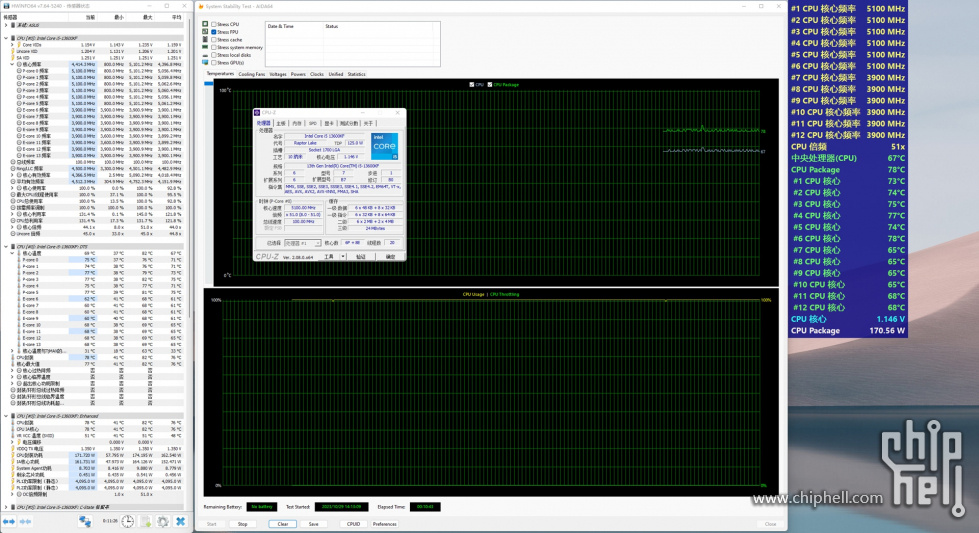Collapse CPU Enhanced sensor group in HWiNFO
The height and width of the screenshot is (533, 979).
[x=6, y=416]
